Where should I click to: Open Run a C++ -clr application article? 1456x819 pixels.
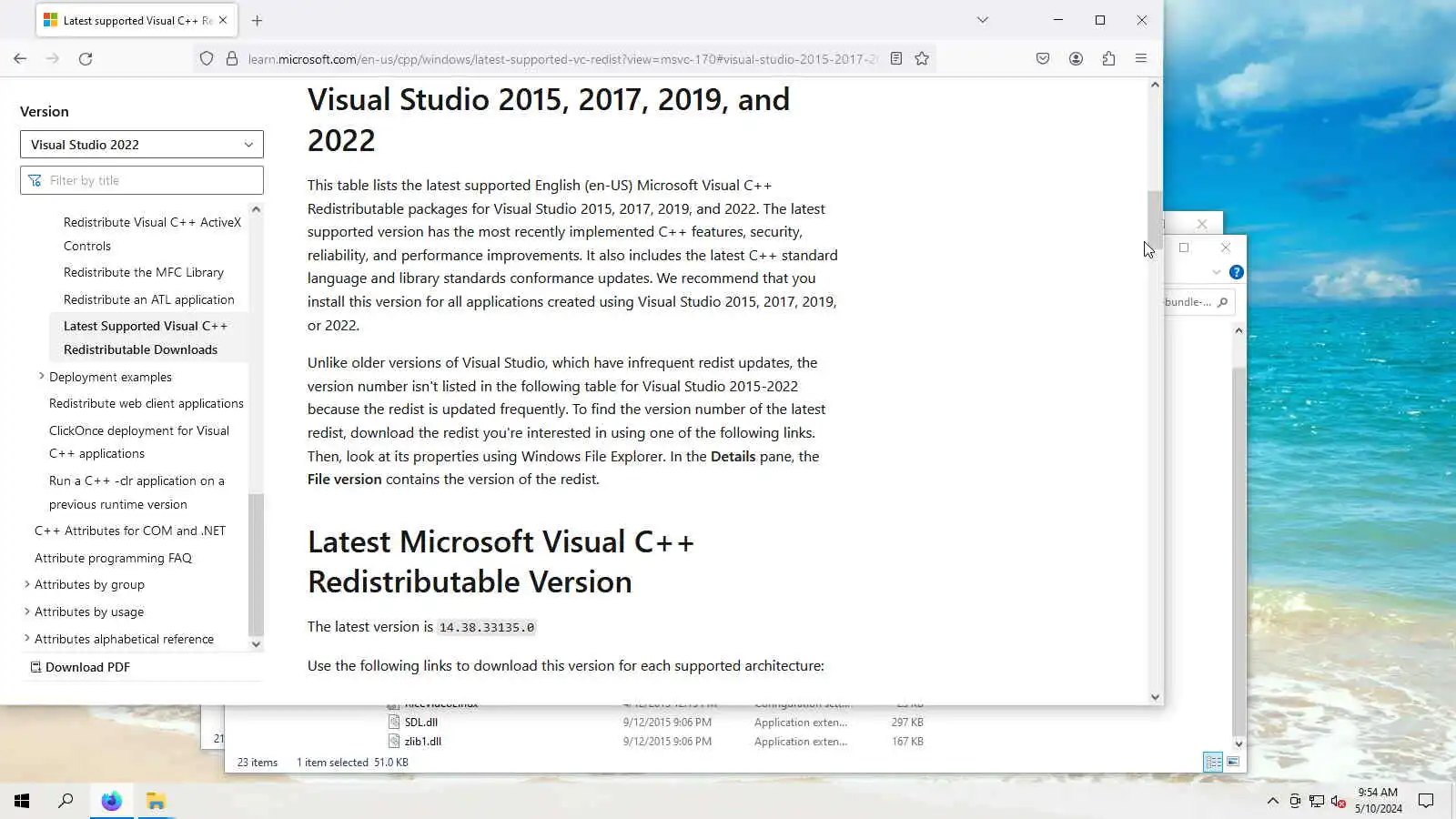click(136, 492)
